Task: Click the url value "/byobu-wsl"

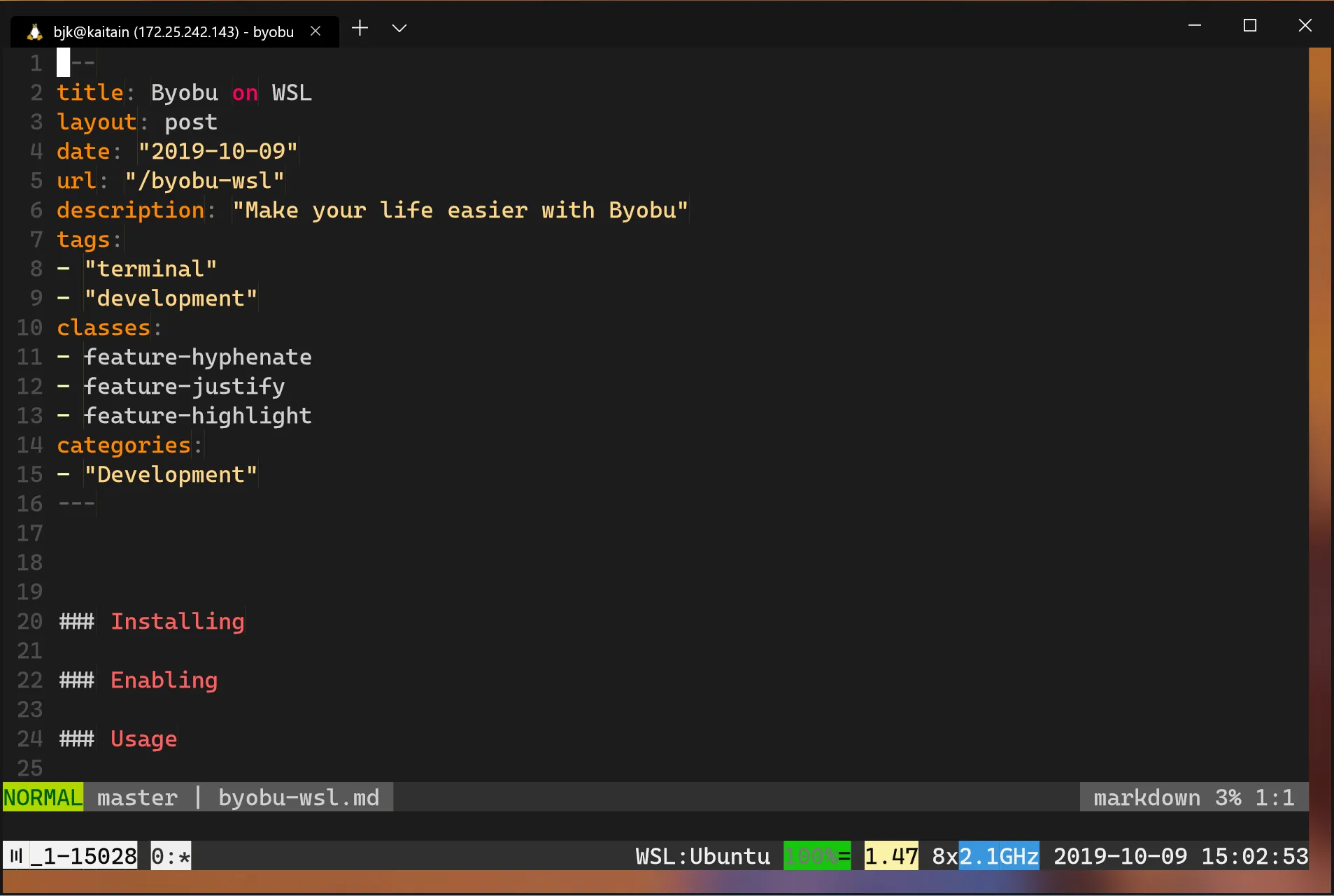Action: coord(205,181)
